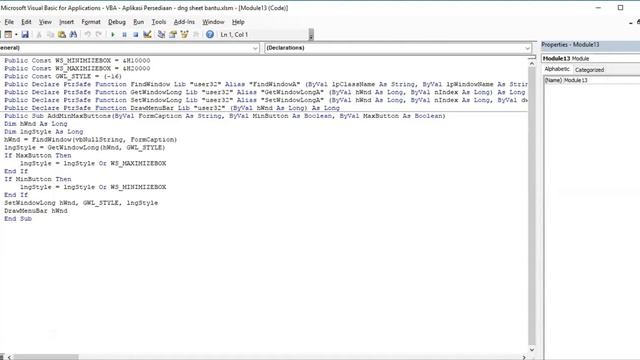Open the Object Browser icon
The width and height of the screenshot is (640, 360).
(184, 35)
